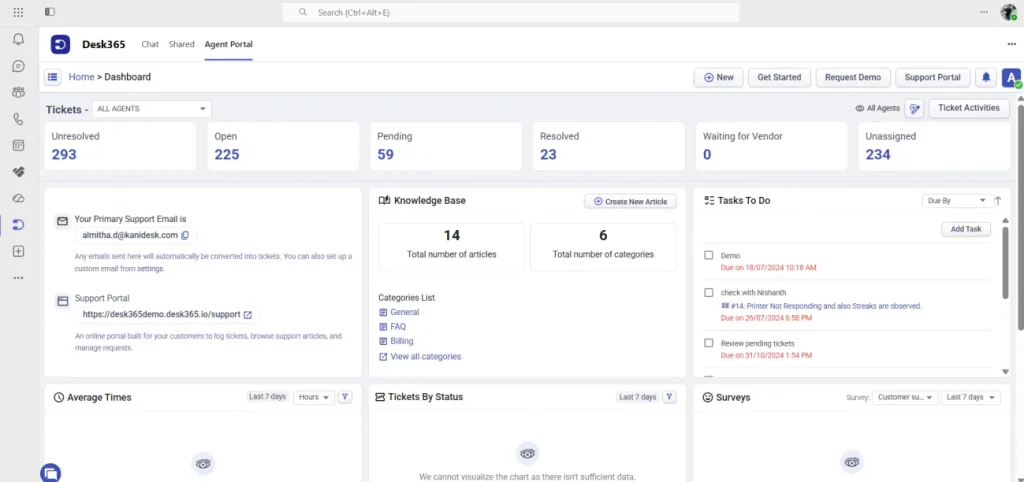Open the Billing category
Screen dimensions: 1024x482
tap(402, 341)
